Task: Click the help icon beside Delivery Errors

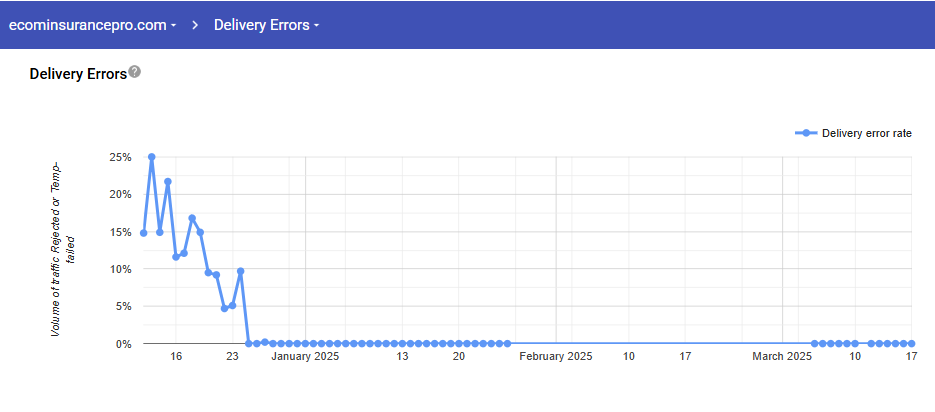Action: pos(135,72)
